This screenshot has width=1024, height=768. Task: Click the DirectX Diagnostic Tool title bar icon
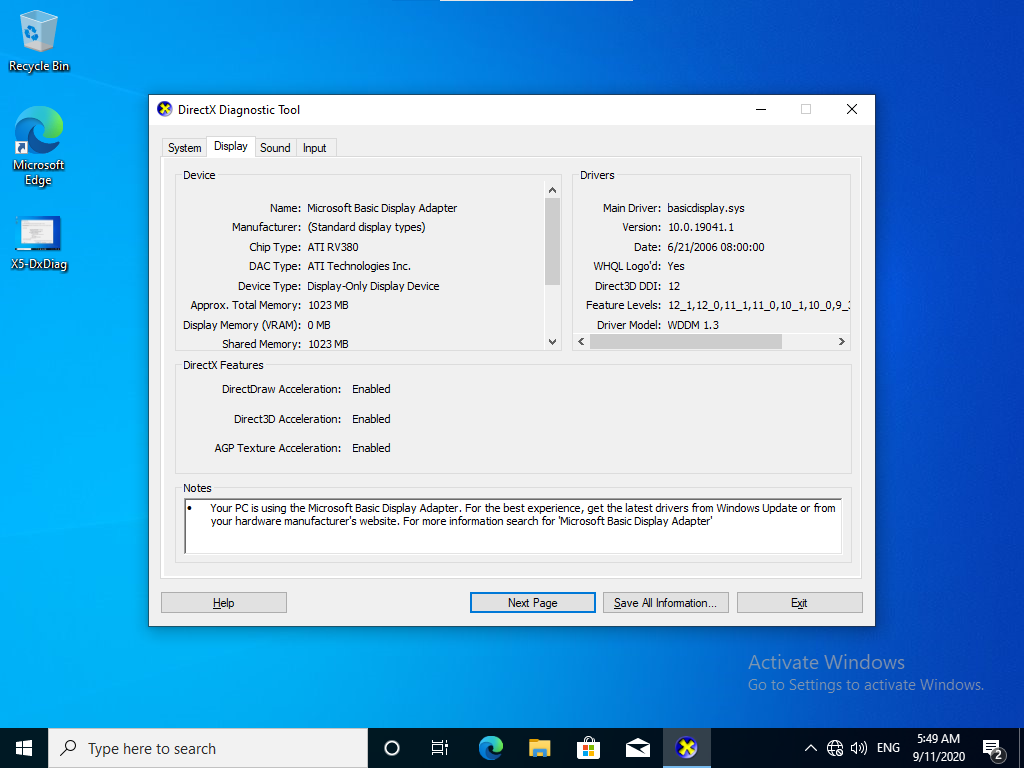pyautogui.click(x=165, y=109)
